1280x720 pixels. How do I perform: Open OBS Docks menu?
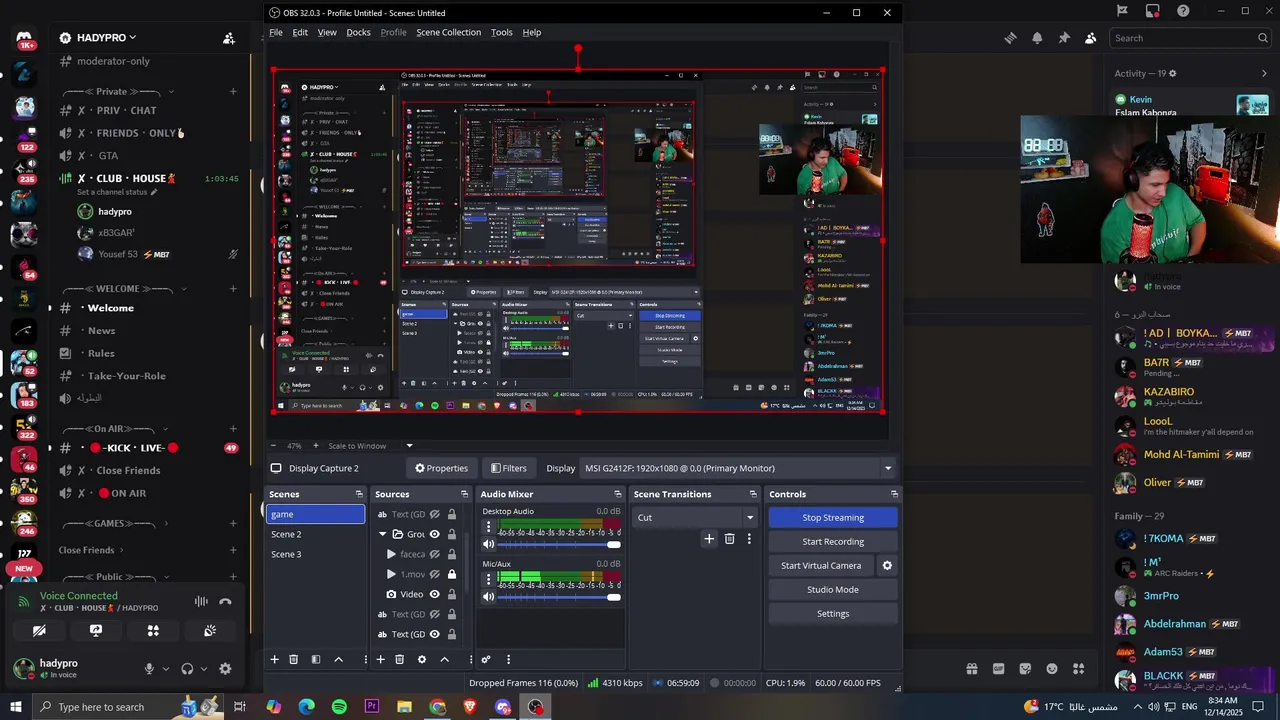point(358,32)
